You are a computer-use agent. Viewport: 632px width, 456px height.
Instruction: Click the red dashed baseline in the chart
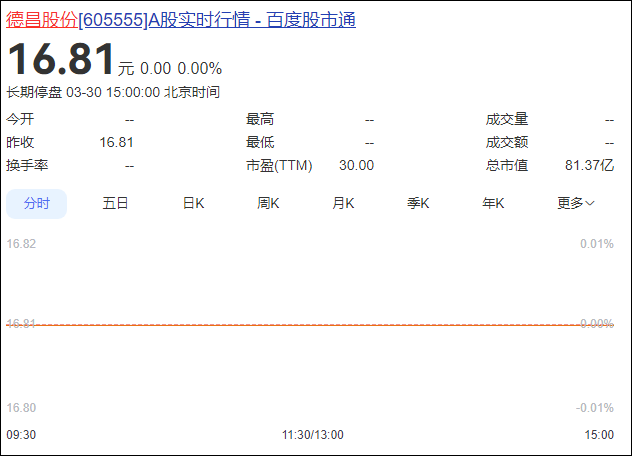click(x=300, y=325)
